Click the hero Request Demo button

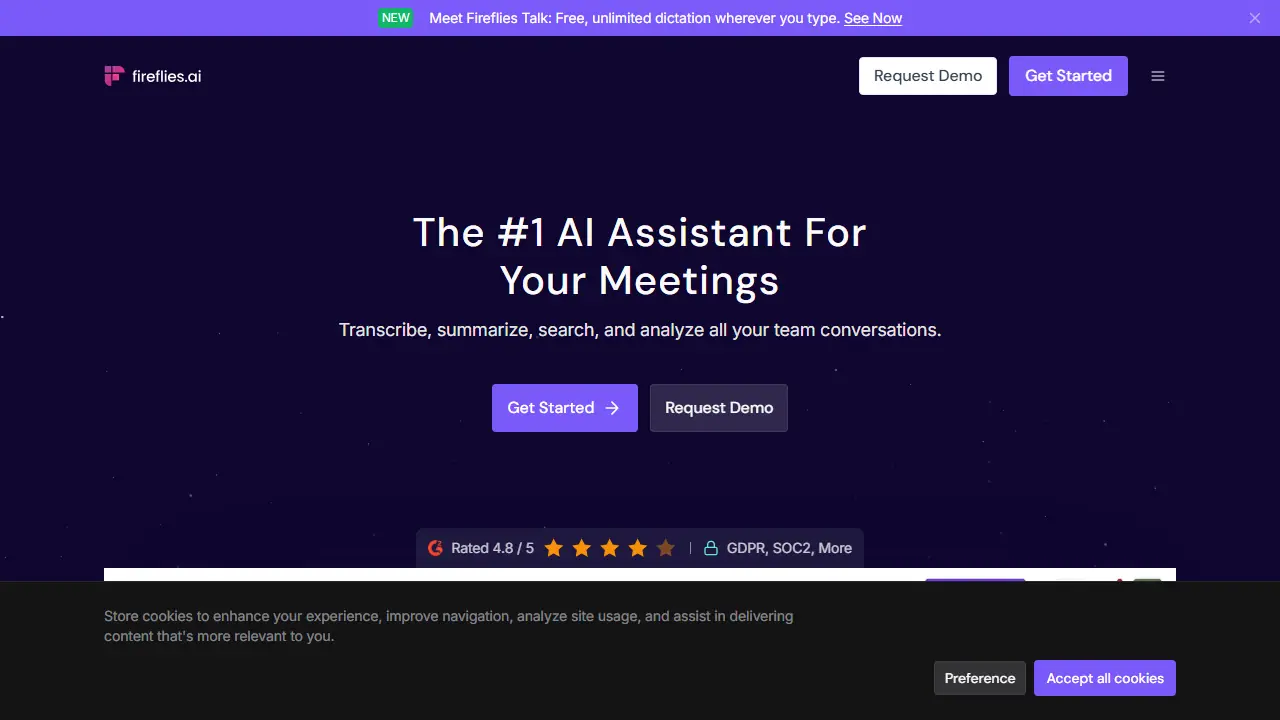click(x=719, y=408)
